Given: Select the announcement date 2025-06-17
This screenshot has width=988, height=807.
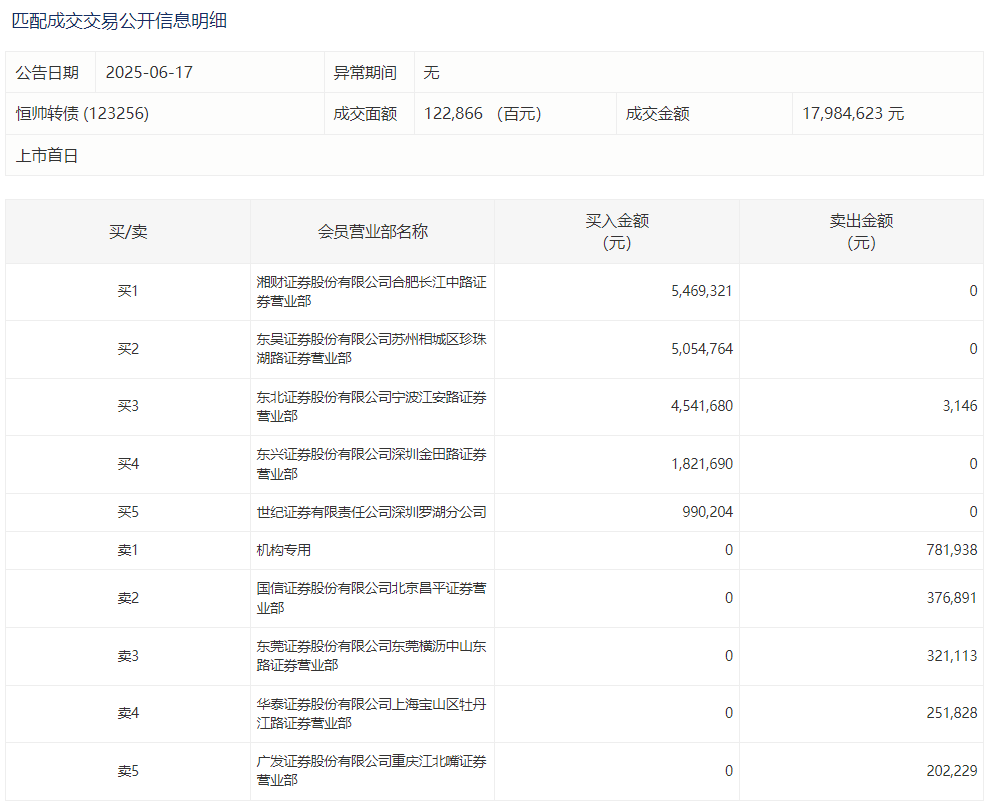Looking at the screenshot, I should pyautogui.click(x=146, y=73).
